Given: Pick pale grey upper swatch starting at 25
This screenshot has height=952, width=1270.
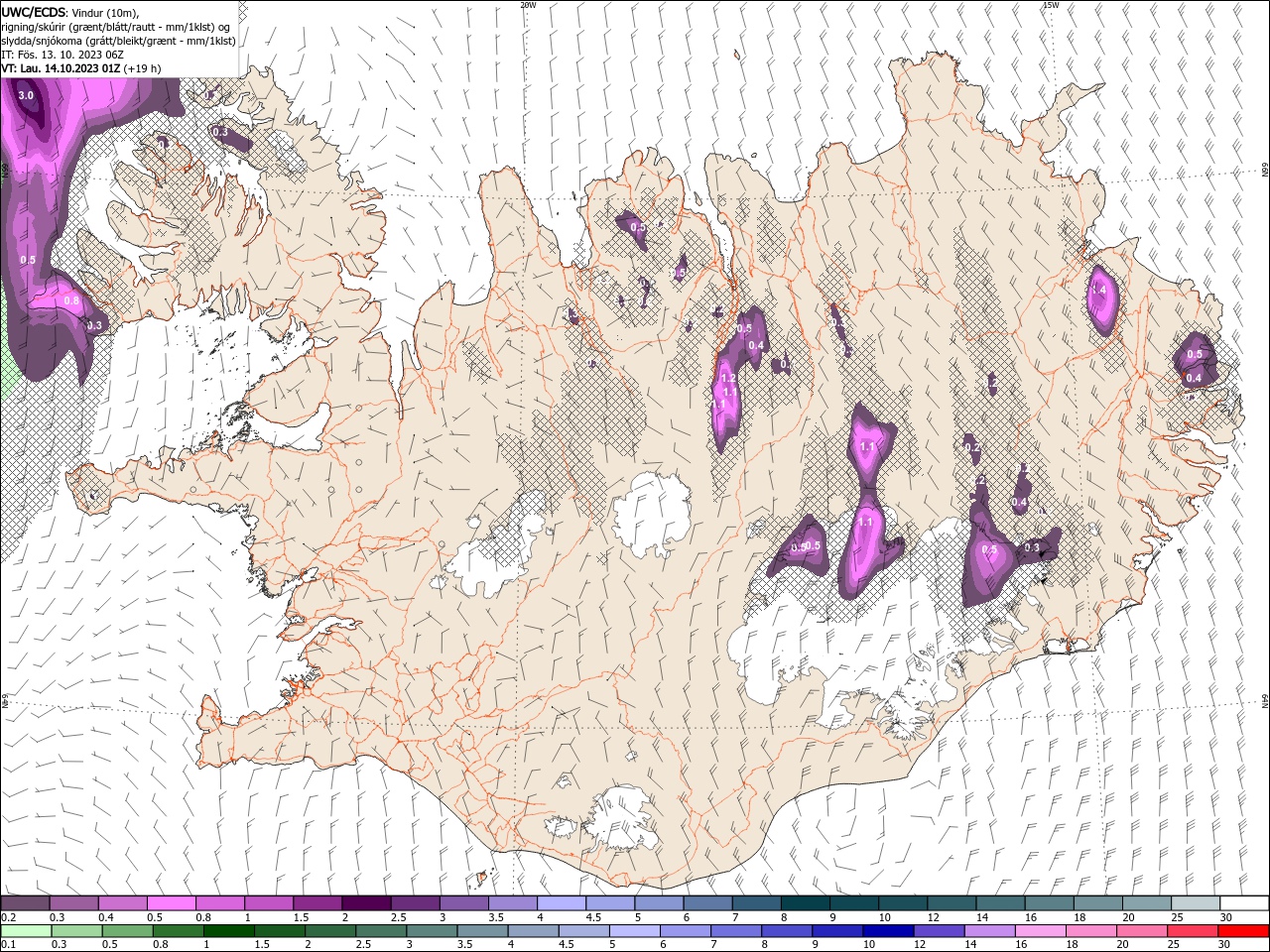Looking at the screenshot, I should coord(1194,903).
